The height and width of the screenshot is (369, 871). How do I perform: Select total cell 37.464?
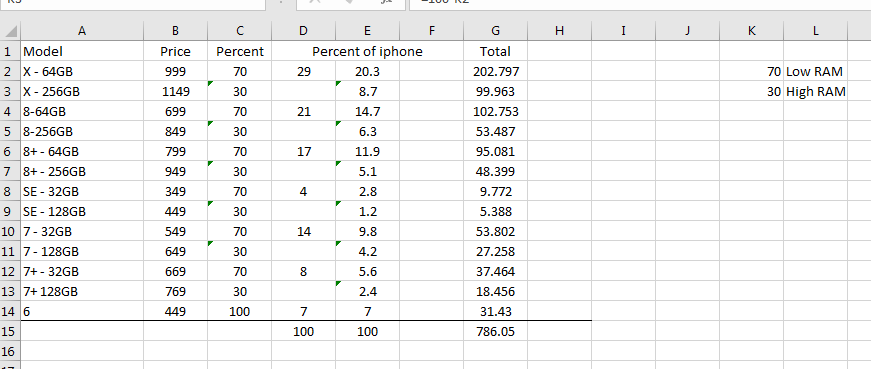click(495, 272)
